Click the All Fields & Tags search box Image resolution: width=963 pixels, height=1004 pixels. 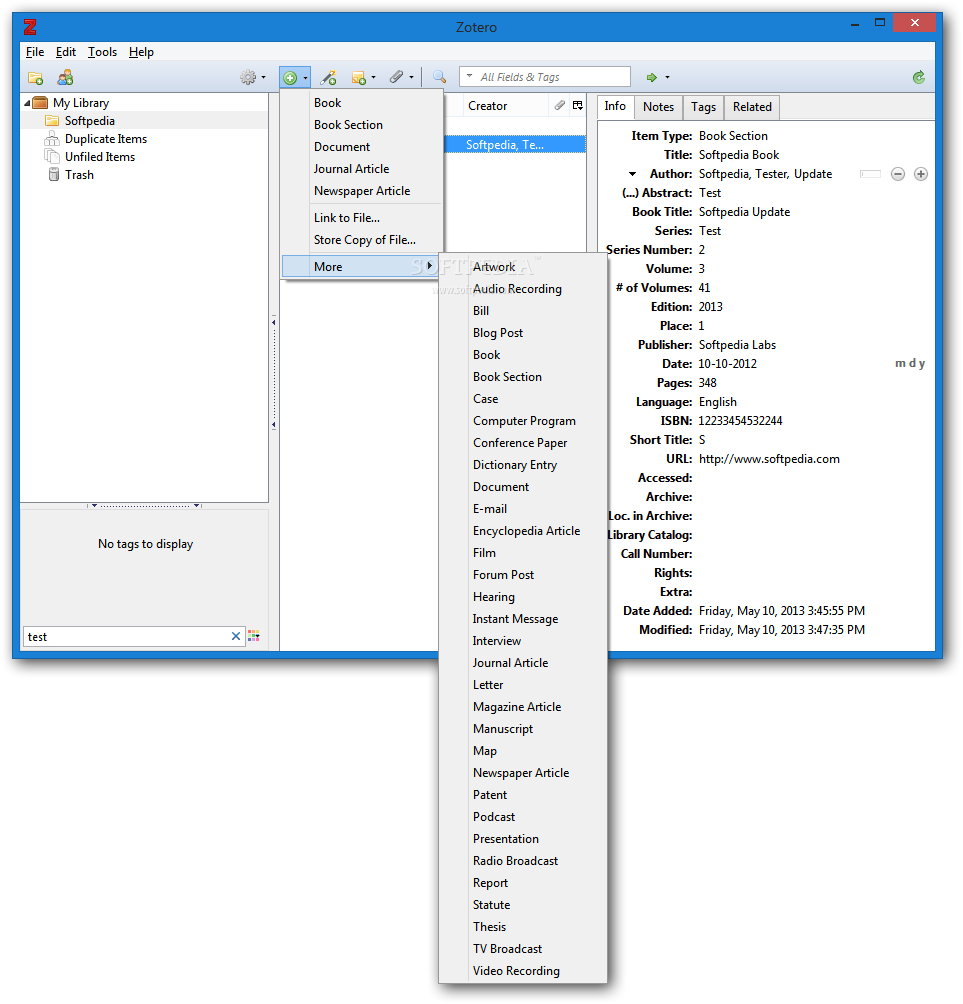[545, 77]
